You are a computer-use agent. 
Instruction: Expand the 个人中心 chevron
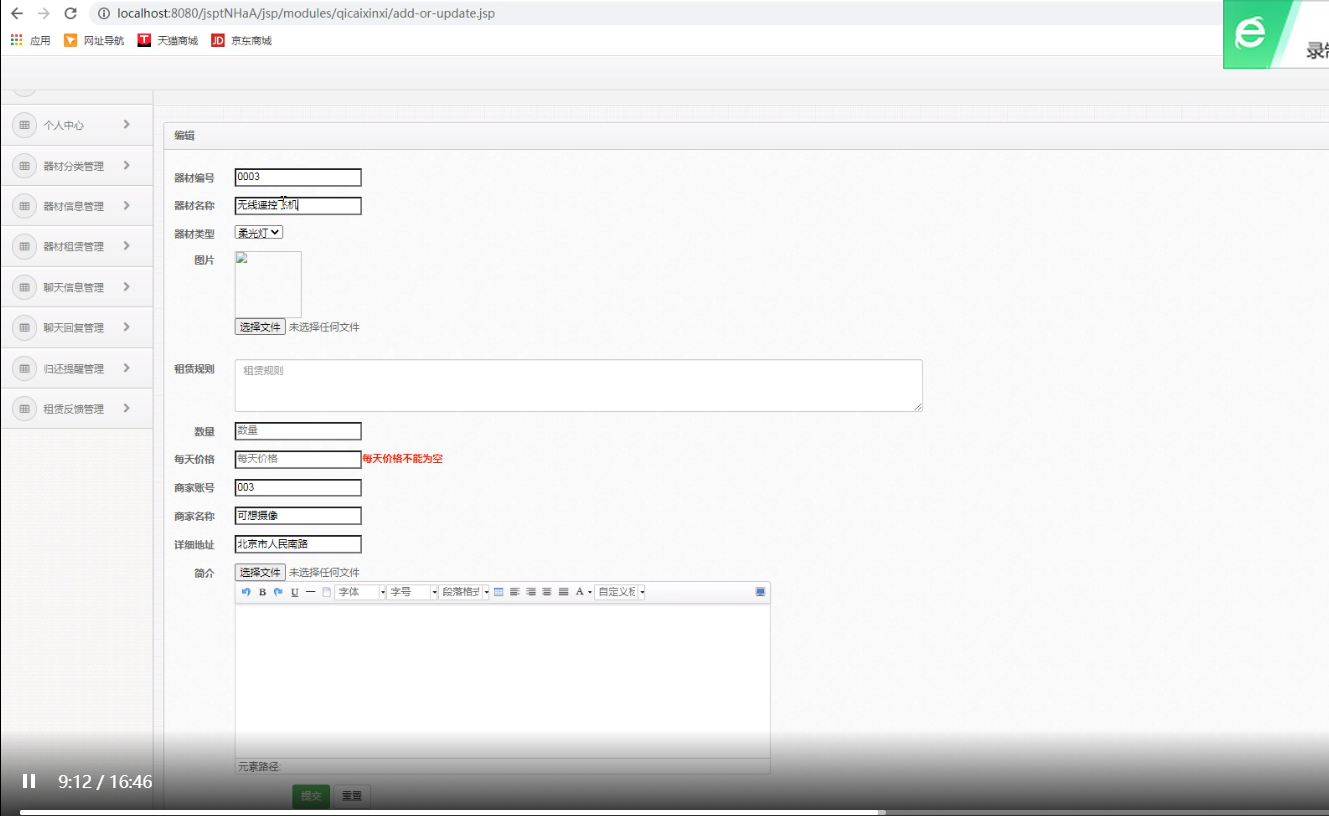[x=127, y=124]
